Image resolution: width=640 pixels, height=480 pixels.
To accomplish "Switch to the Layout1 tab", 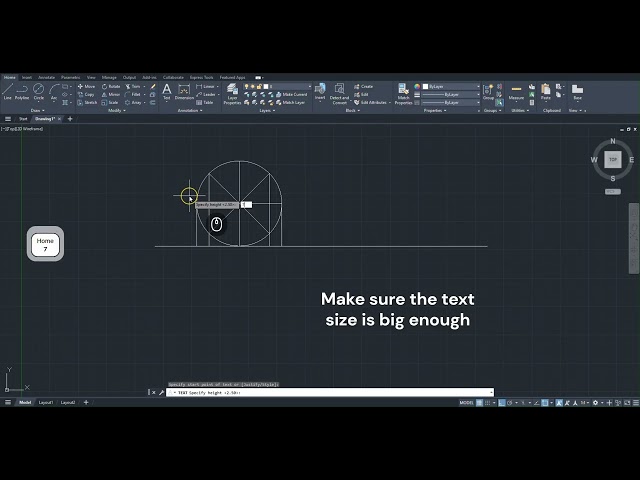I will click(x=46, y=402).
